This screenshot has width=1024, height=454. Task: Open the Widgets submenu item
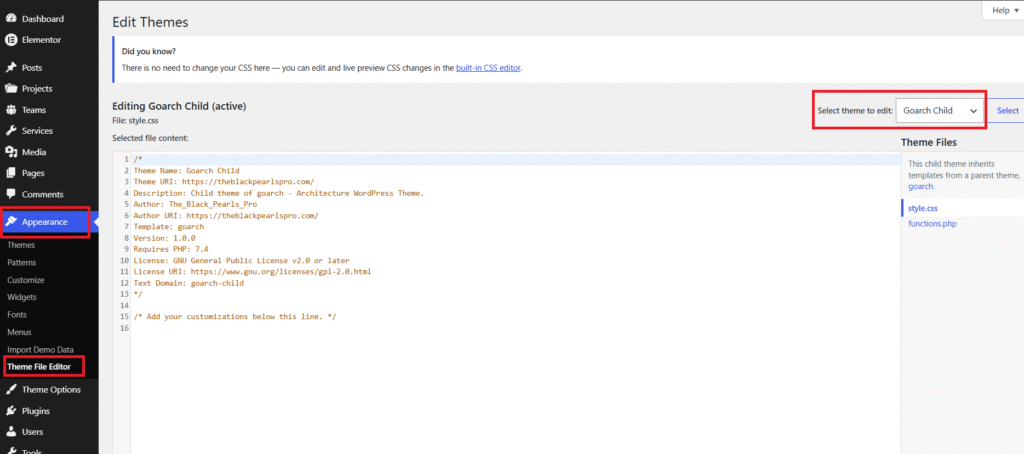22,297
